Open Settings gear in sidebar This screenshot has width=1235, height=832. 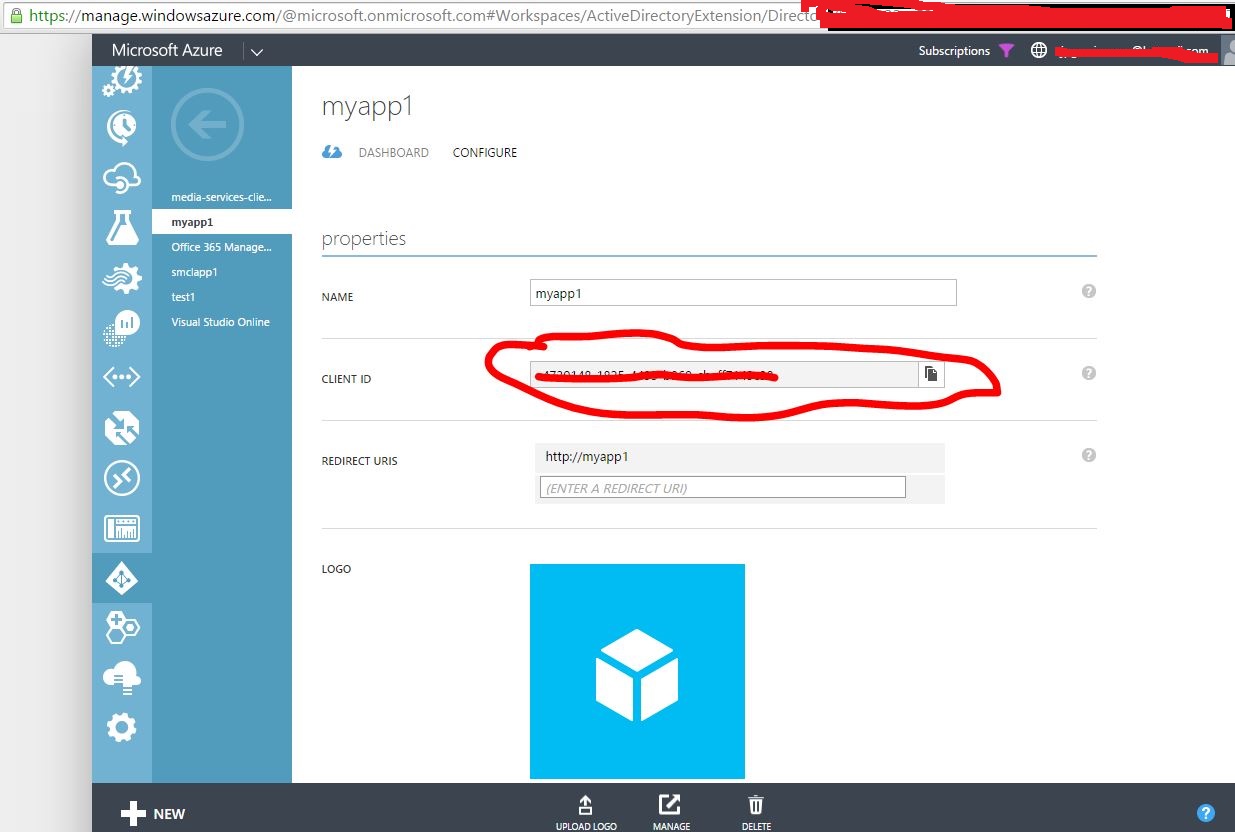coord(122,728)
